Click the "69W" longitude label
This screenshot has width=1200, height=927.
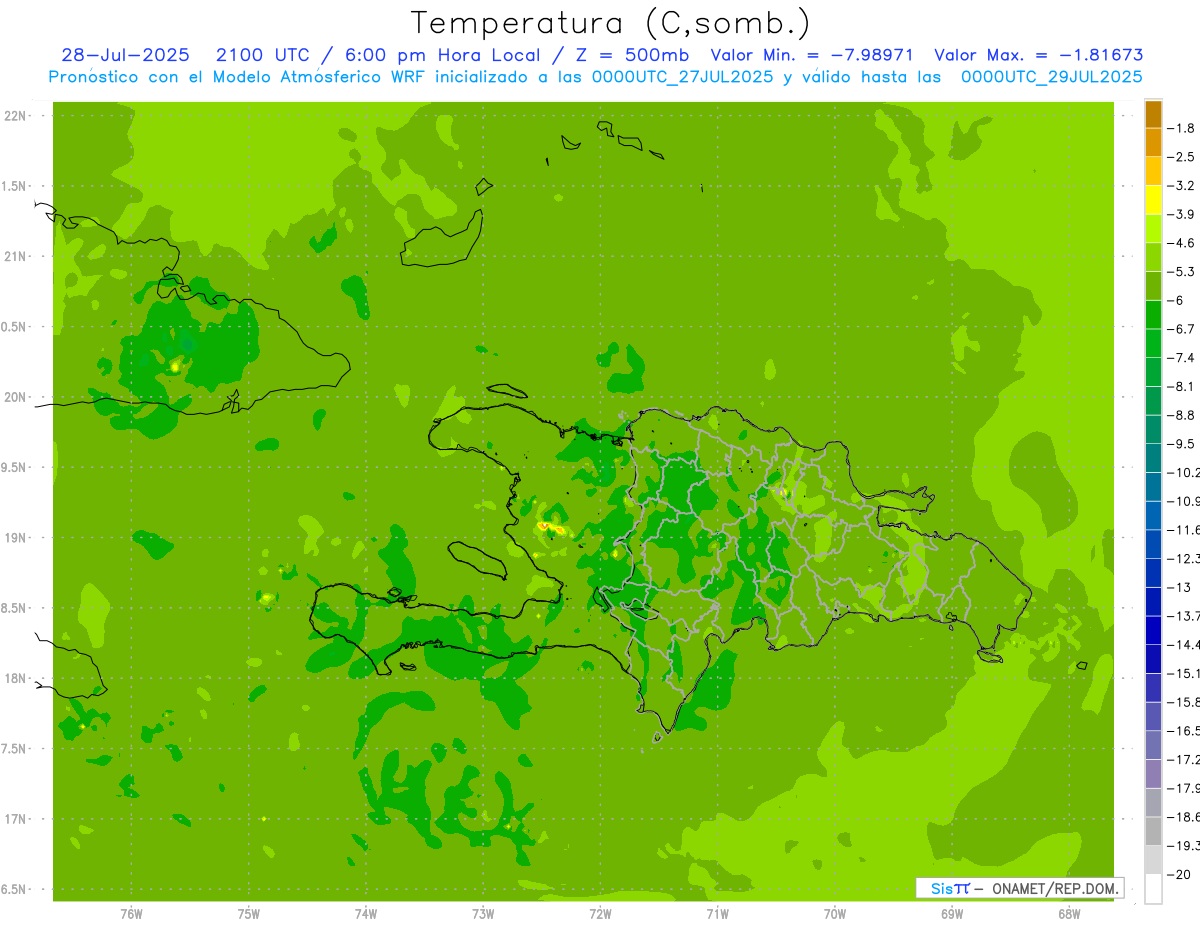click(952, 914)
